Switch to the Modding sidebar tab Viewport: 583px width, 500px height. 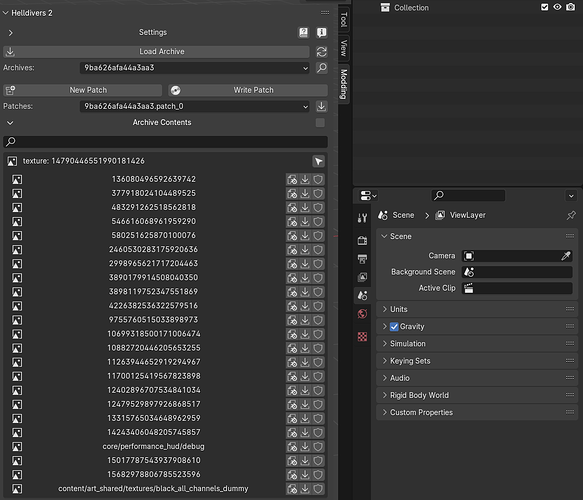coord(344,84)
